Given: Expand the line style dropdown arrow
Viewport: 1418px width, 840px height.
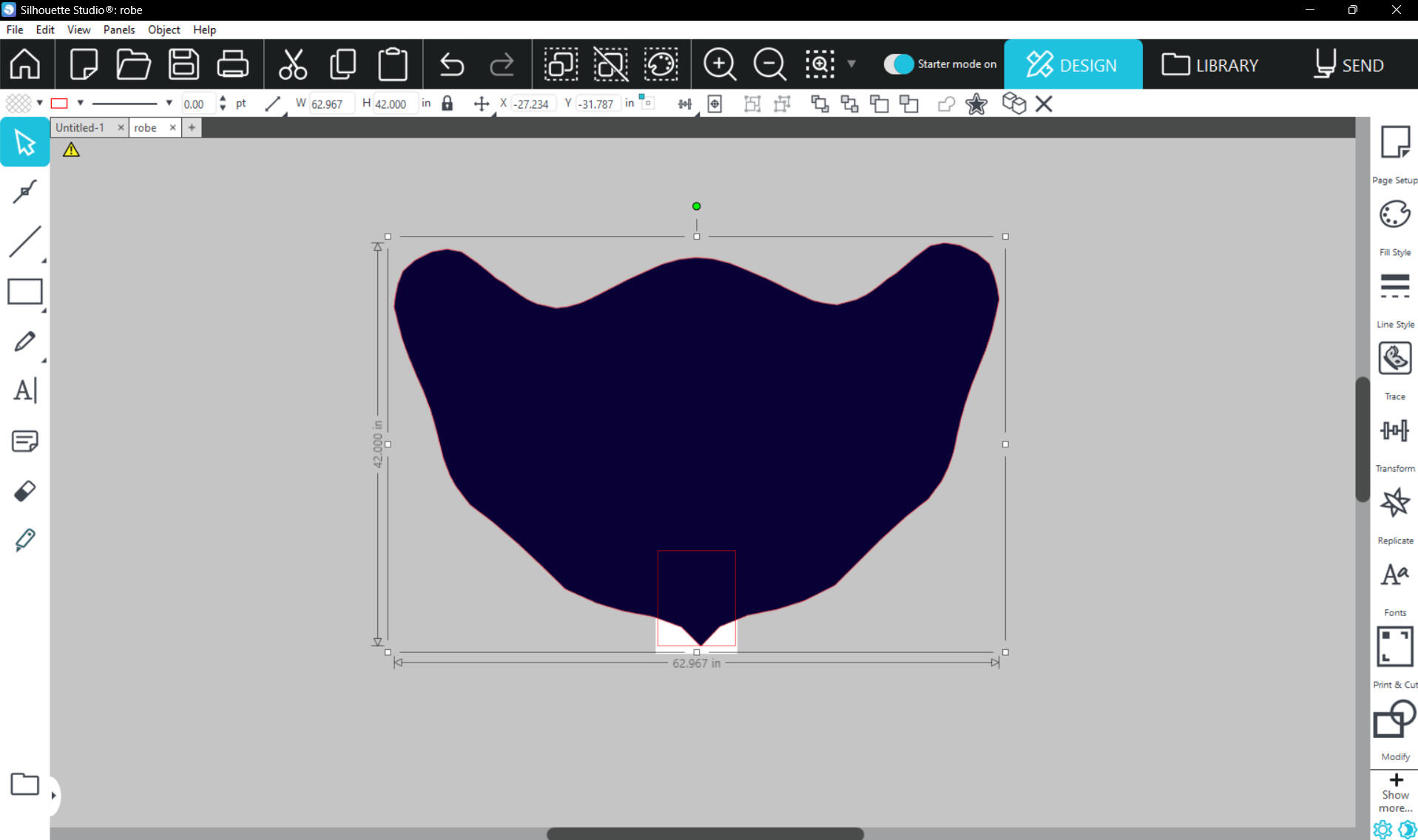Looking at the screenshot, I should point(169,104).
